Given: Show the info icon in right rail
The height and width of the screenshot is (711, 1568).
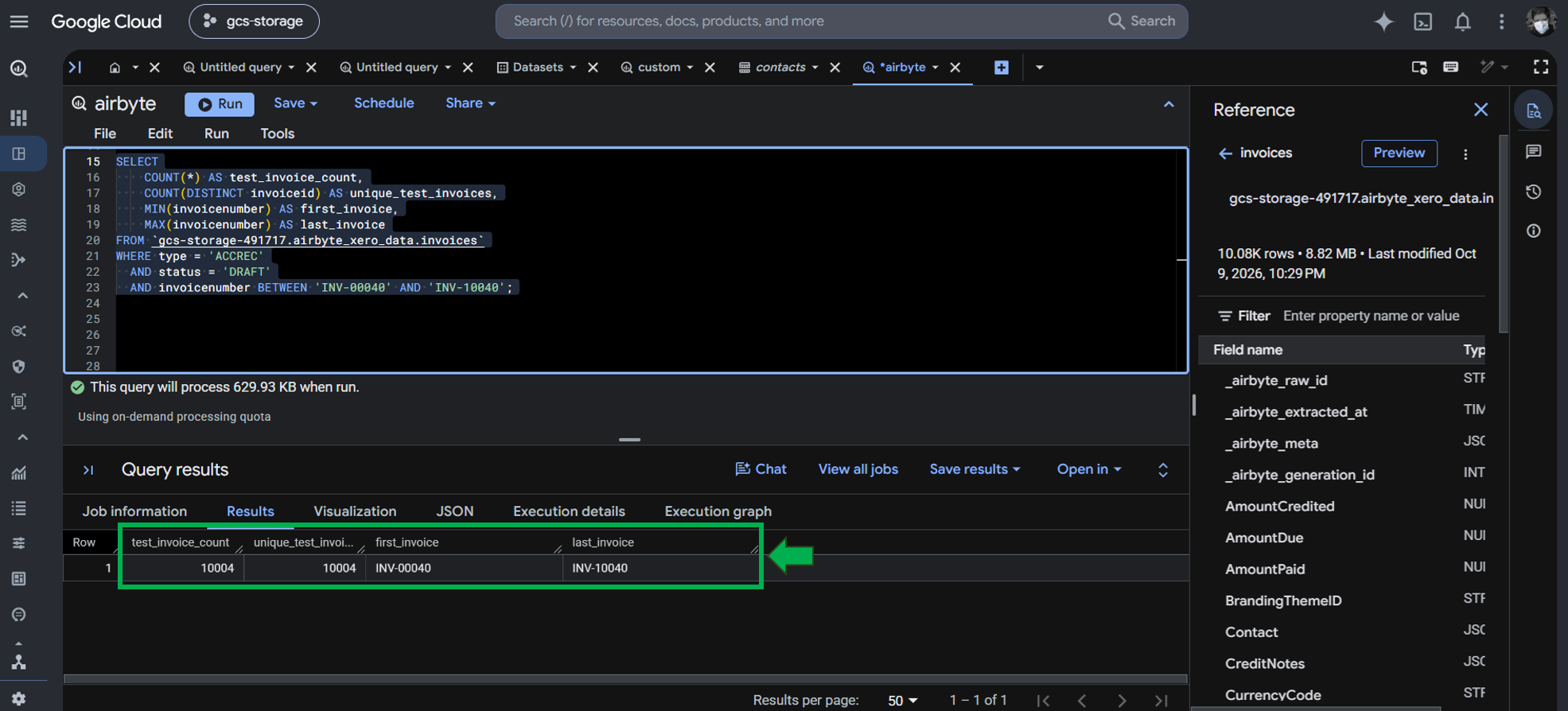Looking at the screenshot, I should click(x=1534, y=231).
